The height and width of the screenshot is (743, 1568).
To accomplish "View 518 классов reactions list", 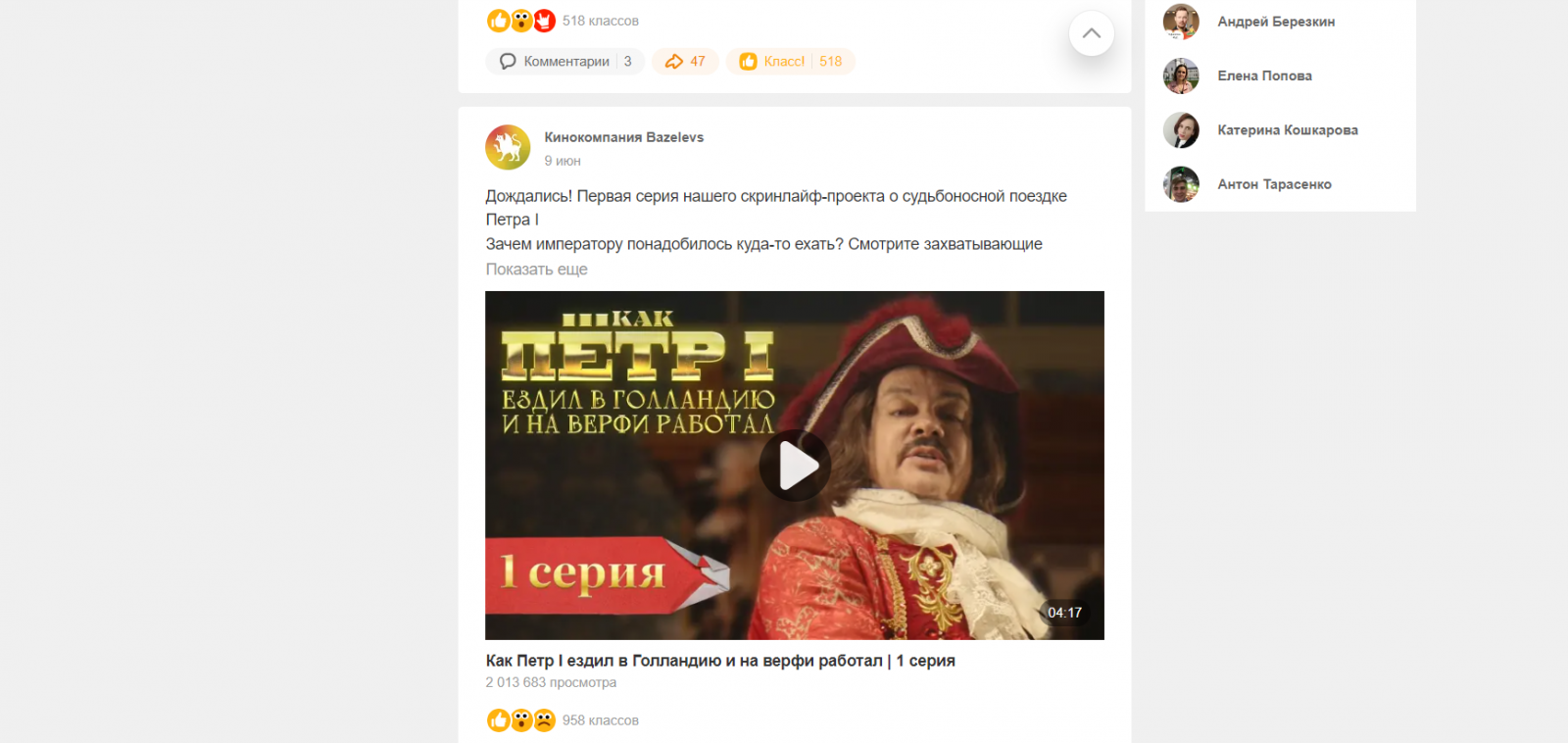I will click(x=600, y=21).
